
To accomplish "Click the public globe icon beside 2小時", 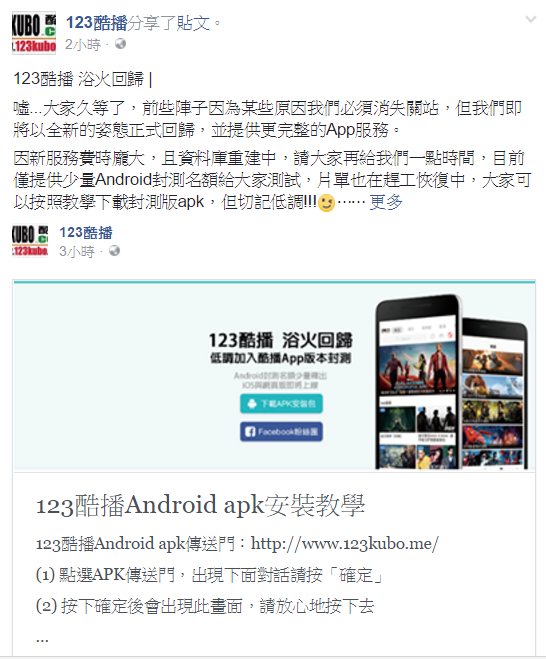I will 120,44.
